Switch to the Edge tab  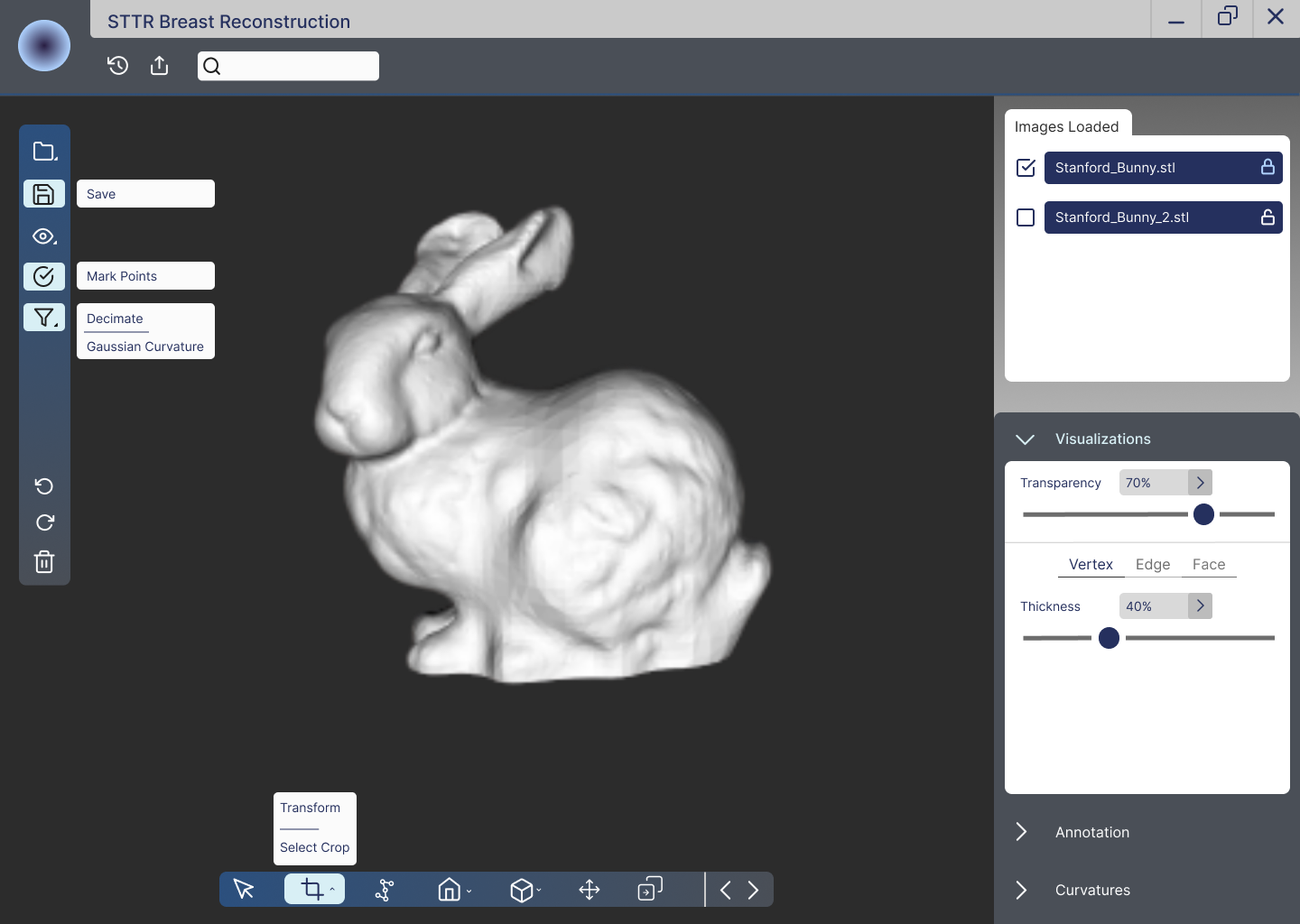coord(1153,564)
